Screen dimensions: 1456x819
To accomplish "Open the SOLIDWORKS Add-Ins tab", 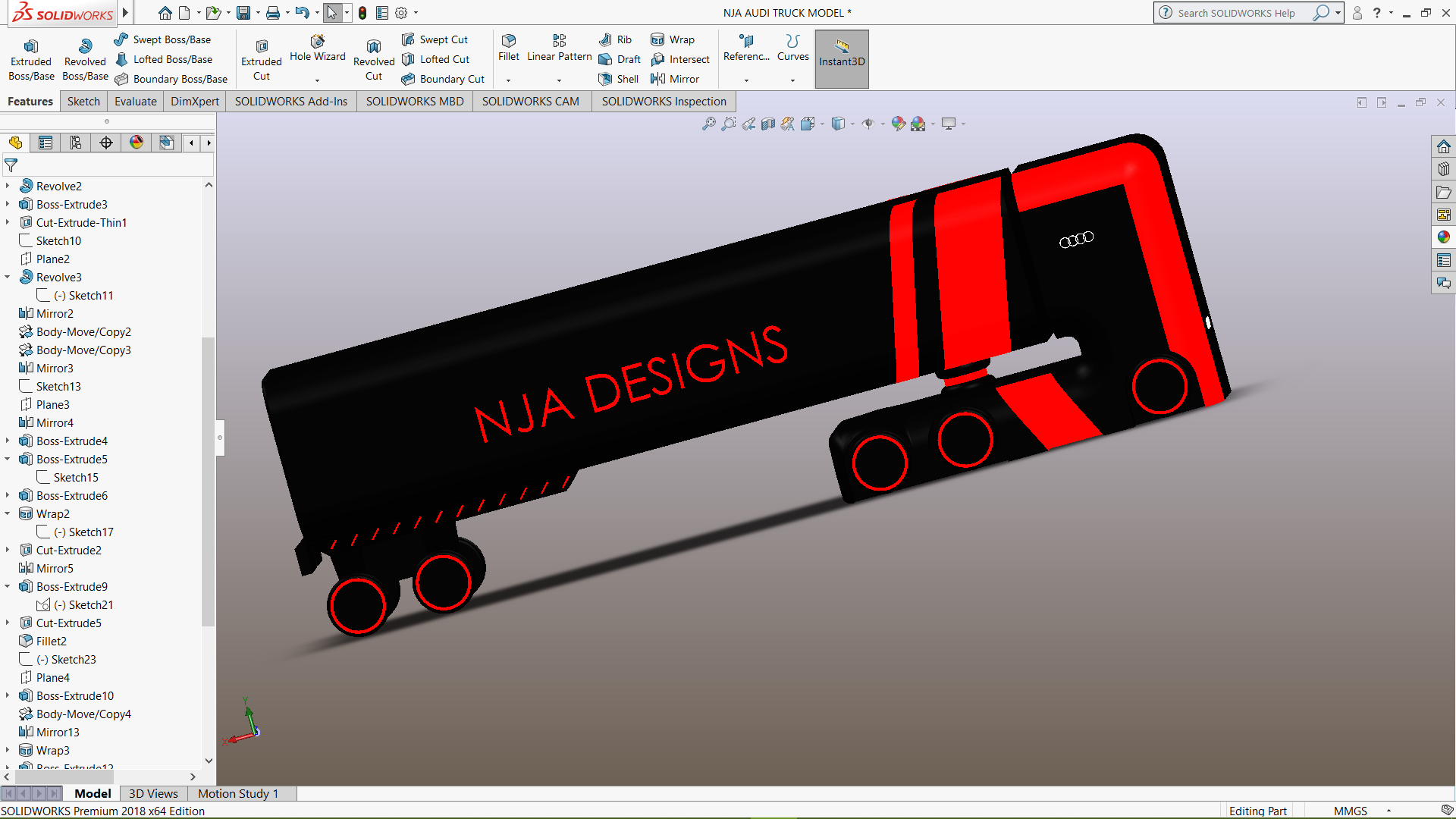I will point(291,102).
